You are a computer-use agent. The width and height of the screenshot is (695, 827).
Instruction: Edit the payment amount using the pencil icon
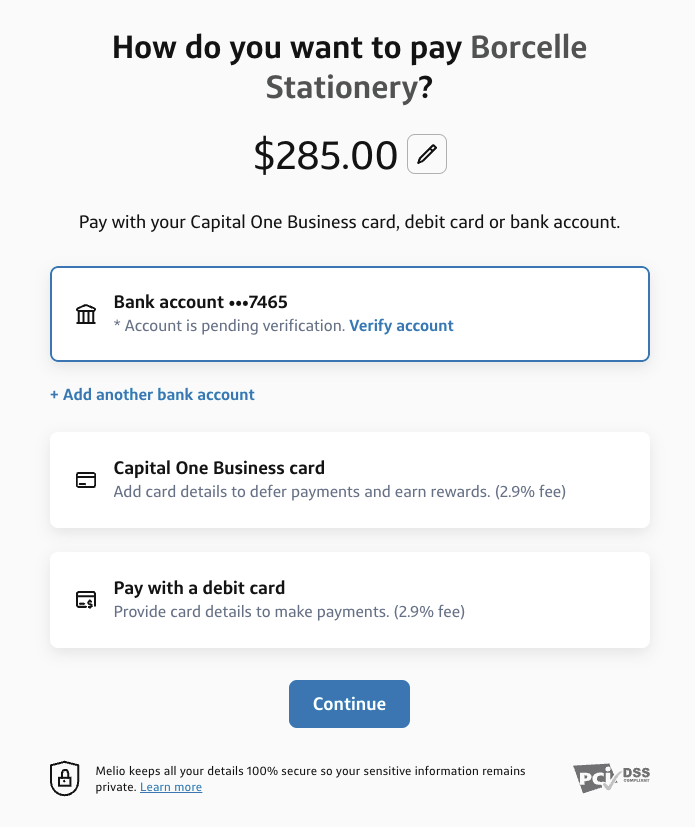pos(427,153)
